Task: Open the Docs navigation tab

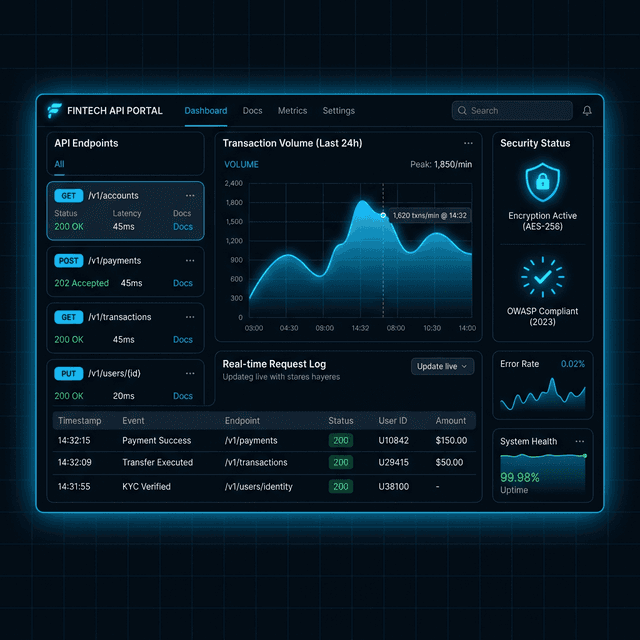Action: [252, 111]
